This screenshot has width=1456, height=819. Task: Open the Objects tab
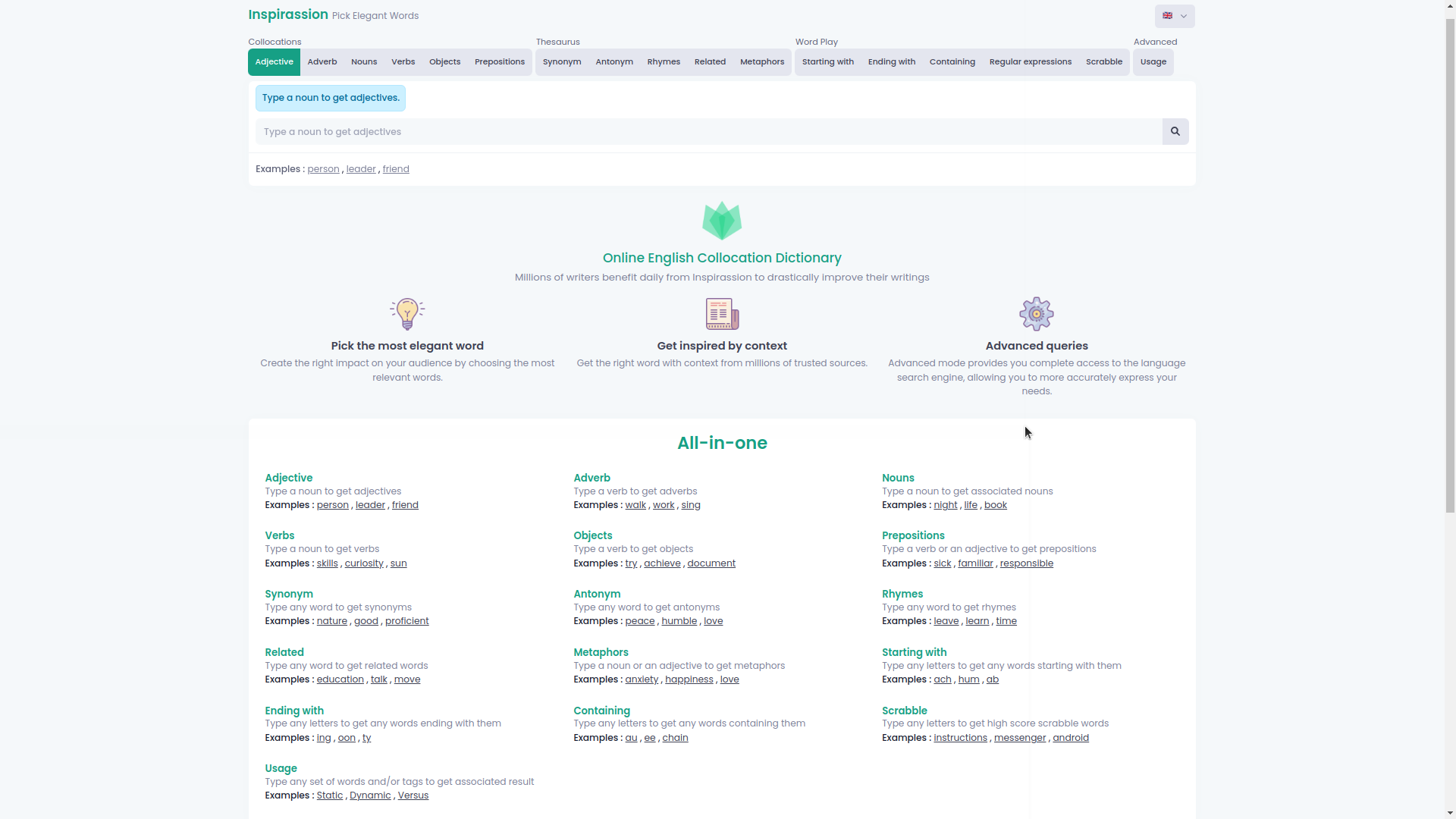click(444, 62)
